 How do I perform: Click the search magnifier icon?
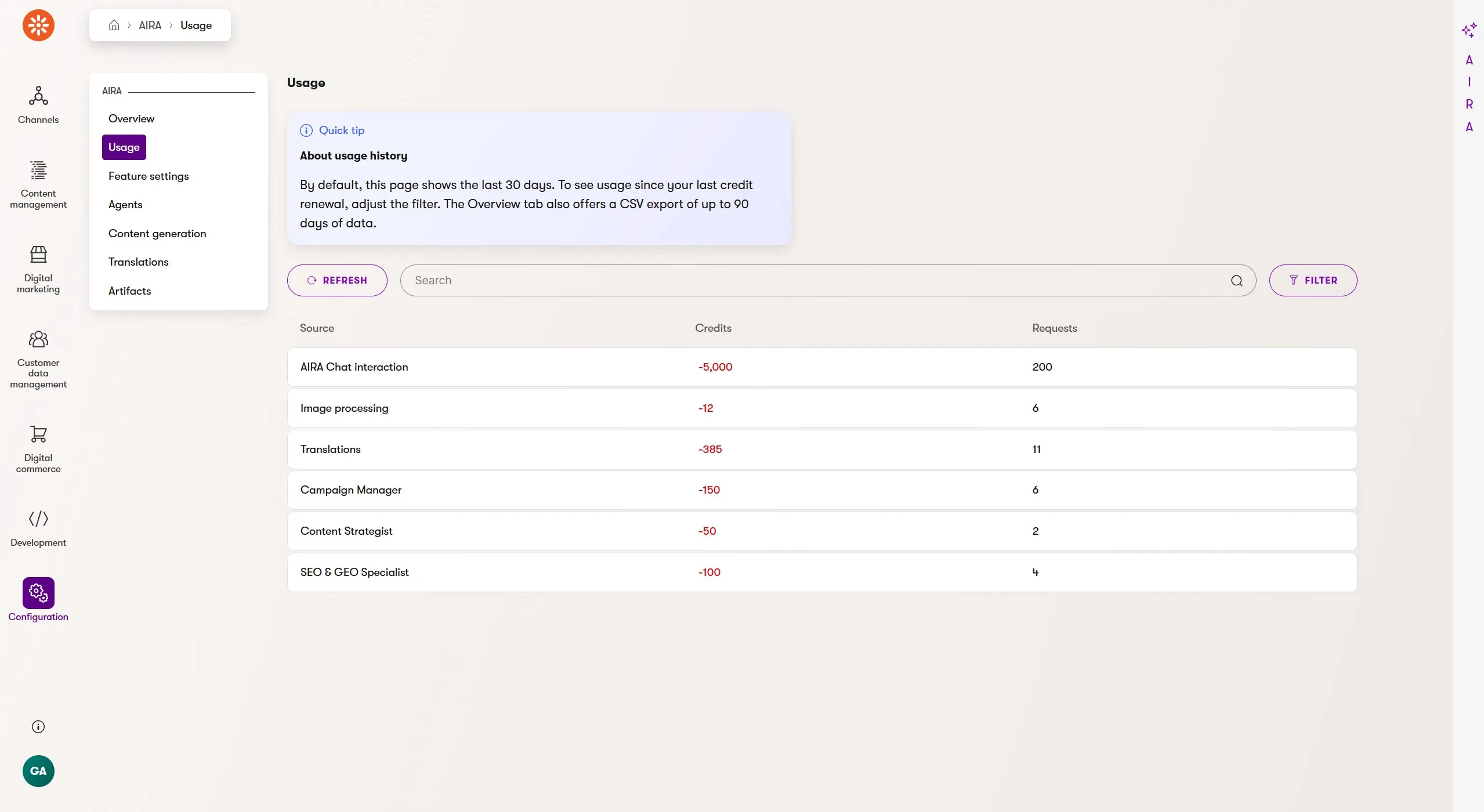(x=1236, y=281)
